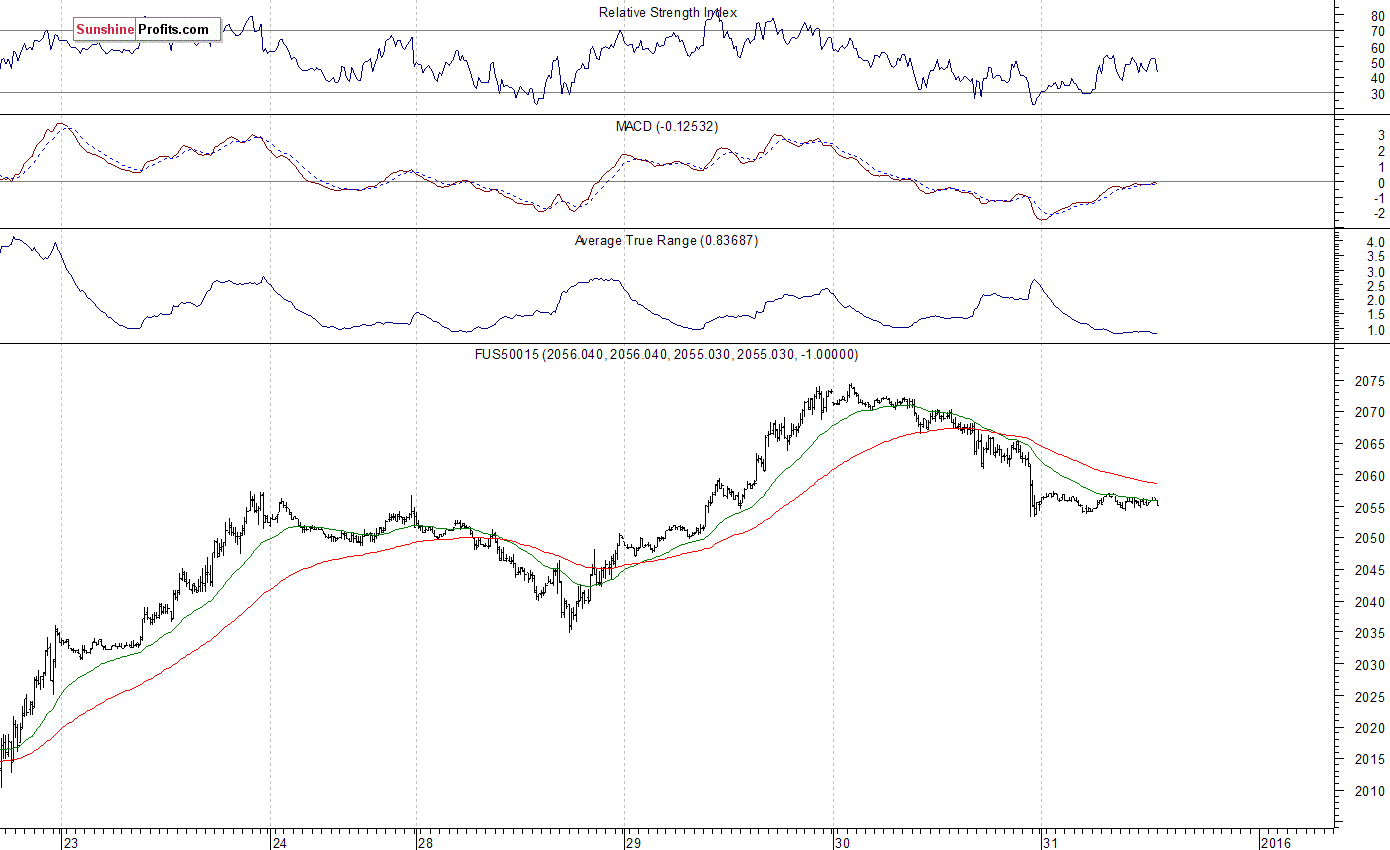The width and height of the screenshot is (1390, 850).
Task: Select date label 23 on time axis
Action: [x=70, y=843]
